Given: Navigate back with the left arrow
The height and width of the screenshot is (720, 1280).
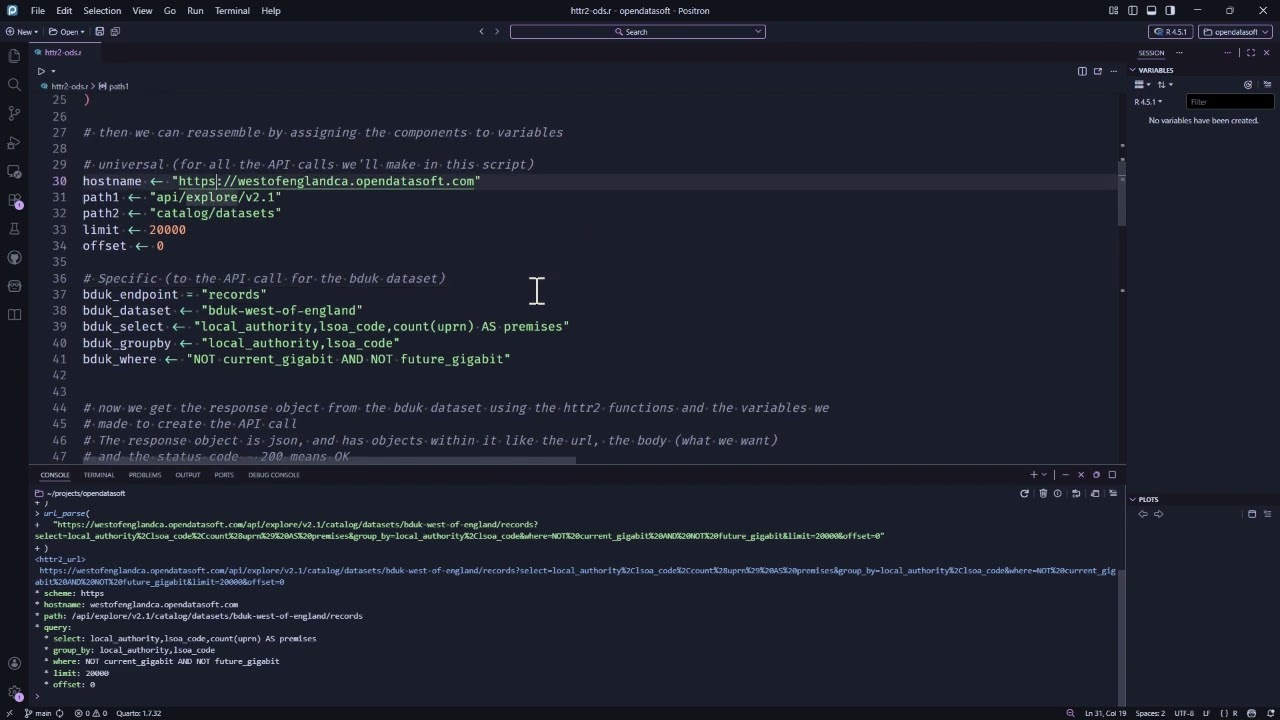Looking at the screenshot, I should [x=481, y=32].
